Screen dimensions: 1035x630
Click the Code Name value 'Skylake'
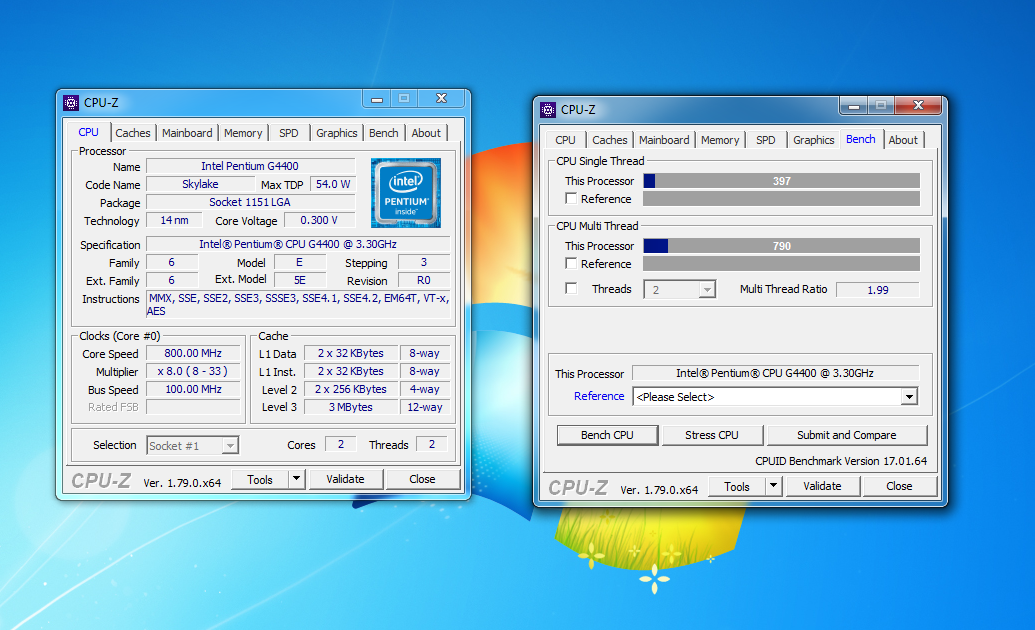200,184
